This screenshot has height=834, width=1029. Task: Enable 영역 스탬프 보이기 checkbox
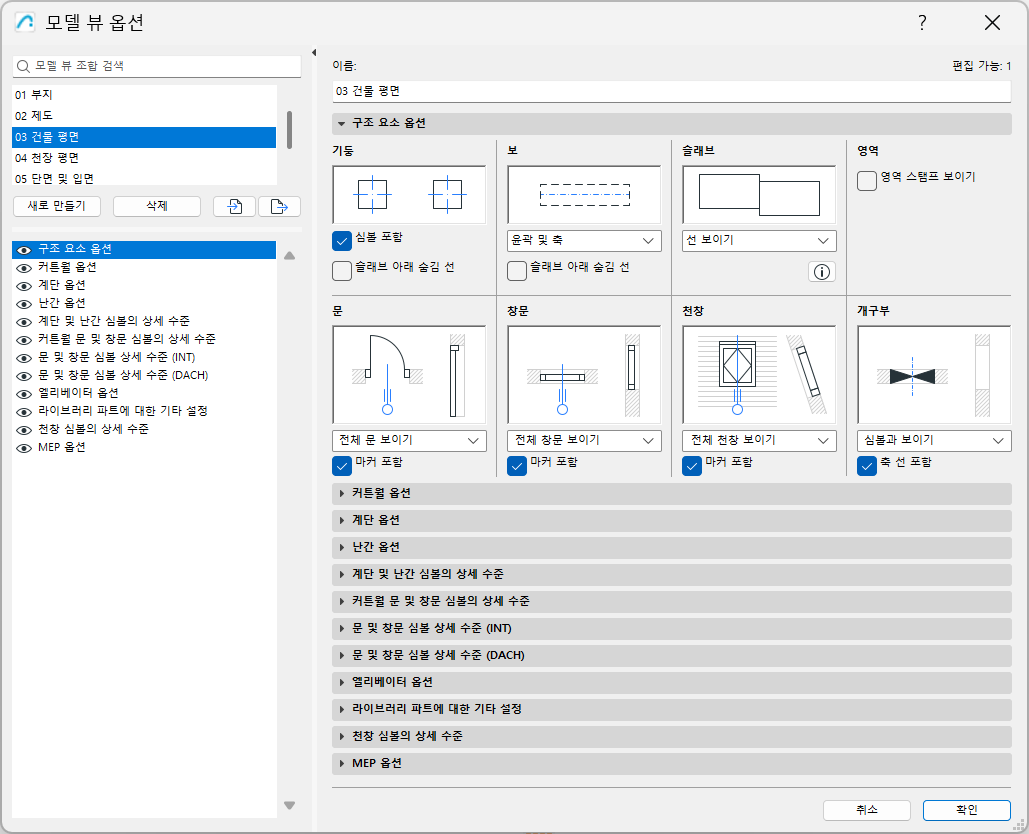(866, 181)
